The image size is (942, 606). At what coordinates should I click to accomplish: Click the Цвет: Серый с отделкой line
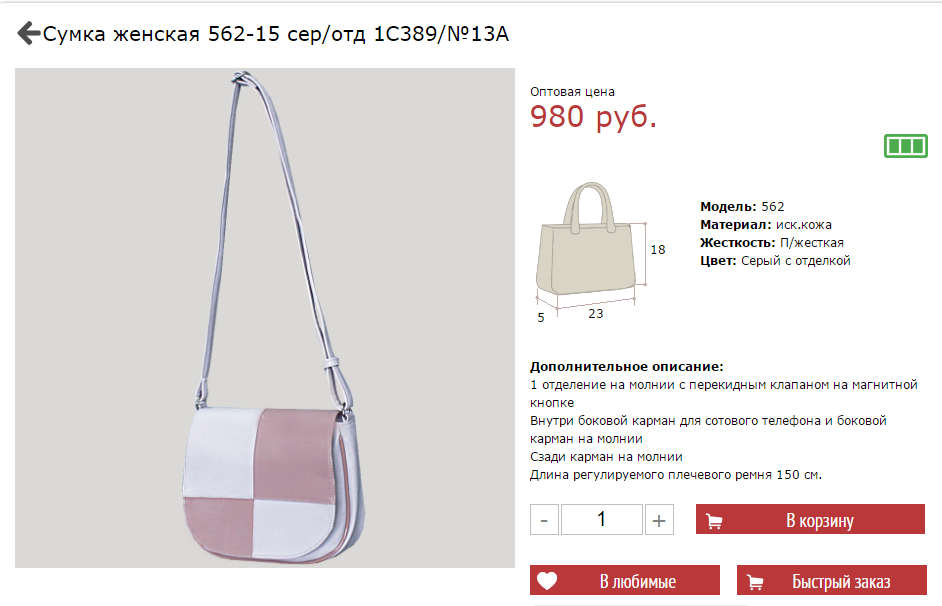click(x=775, y=261)
